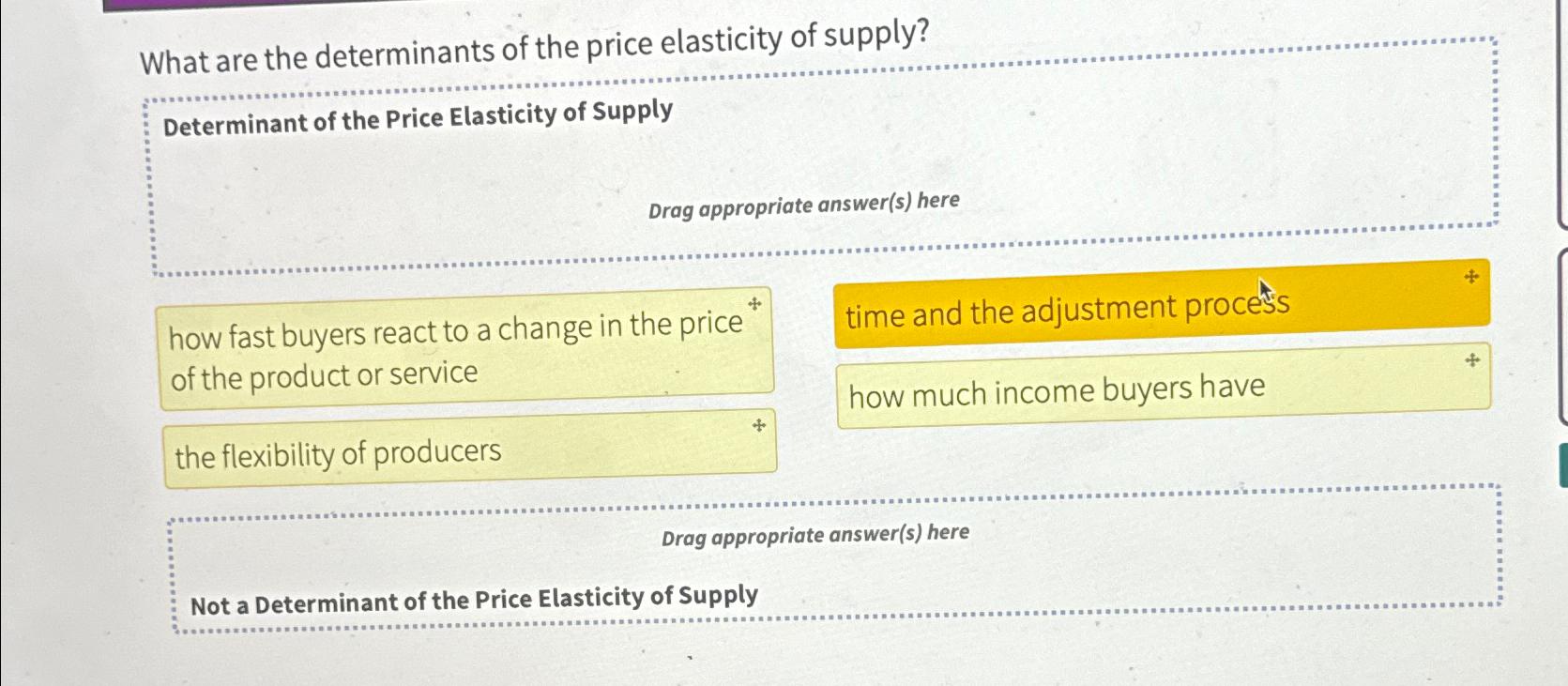The image size is (1568, 686).
Task: Click 'Drag appropriate answer(s) here' in top zone
Action: pyautogui.click(x=804, y=204)
